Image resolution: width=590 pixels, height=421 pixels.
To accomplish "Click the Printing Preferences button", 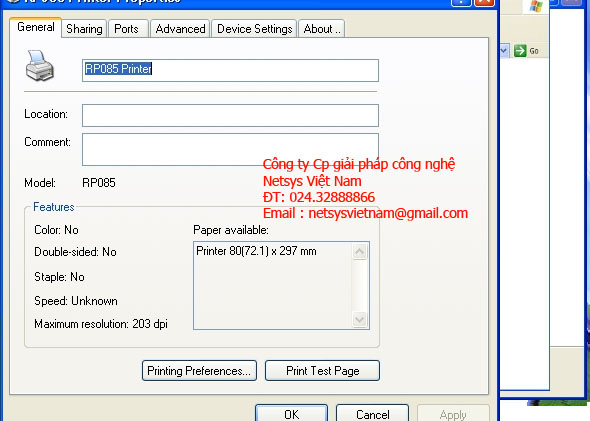I will (x=199, y=371).
